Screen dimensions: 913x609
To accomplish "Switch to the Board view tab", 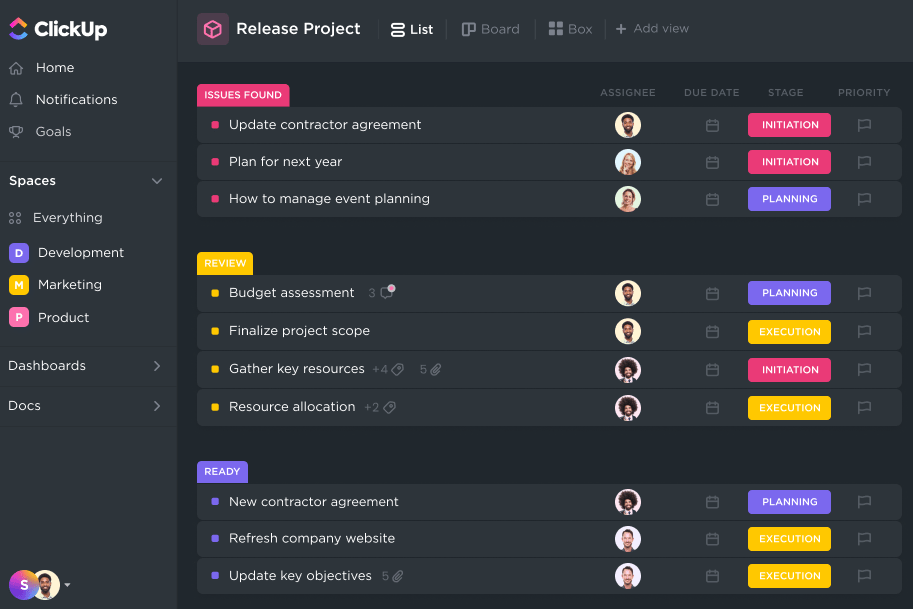I will click(490, 29).
